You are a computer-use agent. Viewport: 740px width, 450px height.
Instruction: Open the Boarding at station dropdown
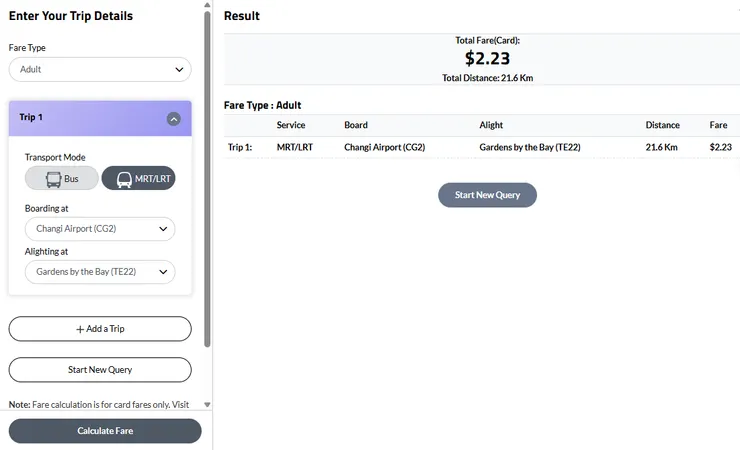click(x=100, y=229)
